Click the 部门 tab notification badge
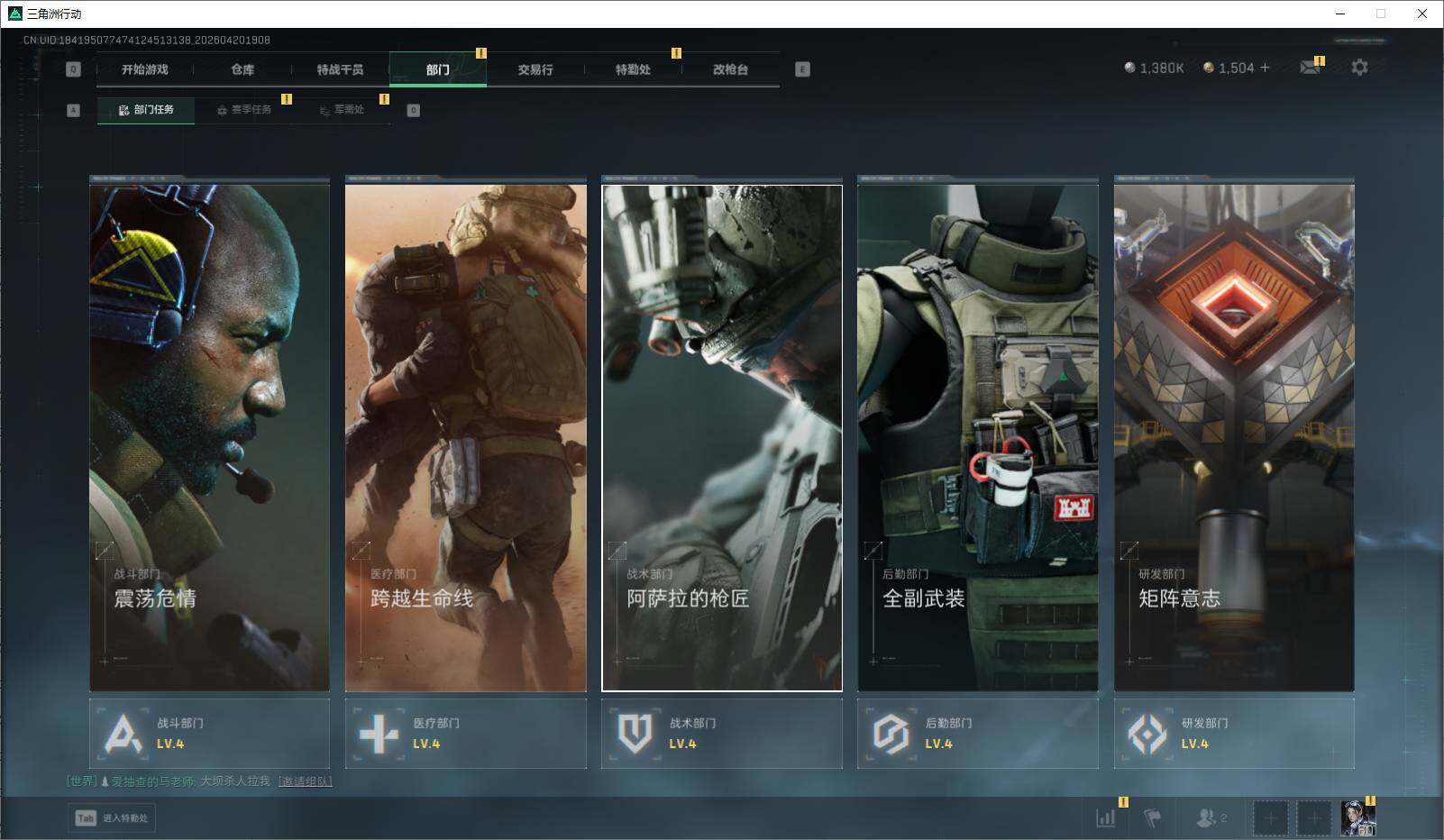This screenshot has width=1444, height=840. click(481, 53)
